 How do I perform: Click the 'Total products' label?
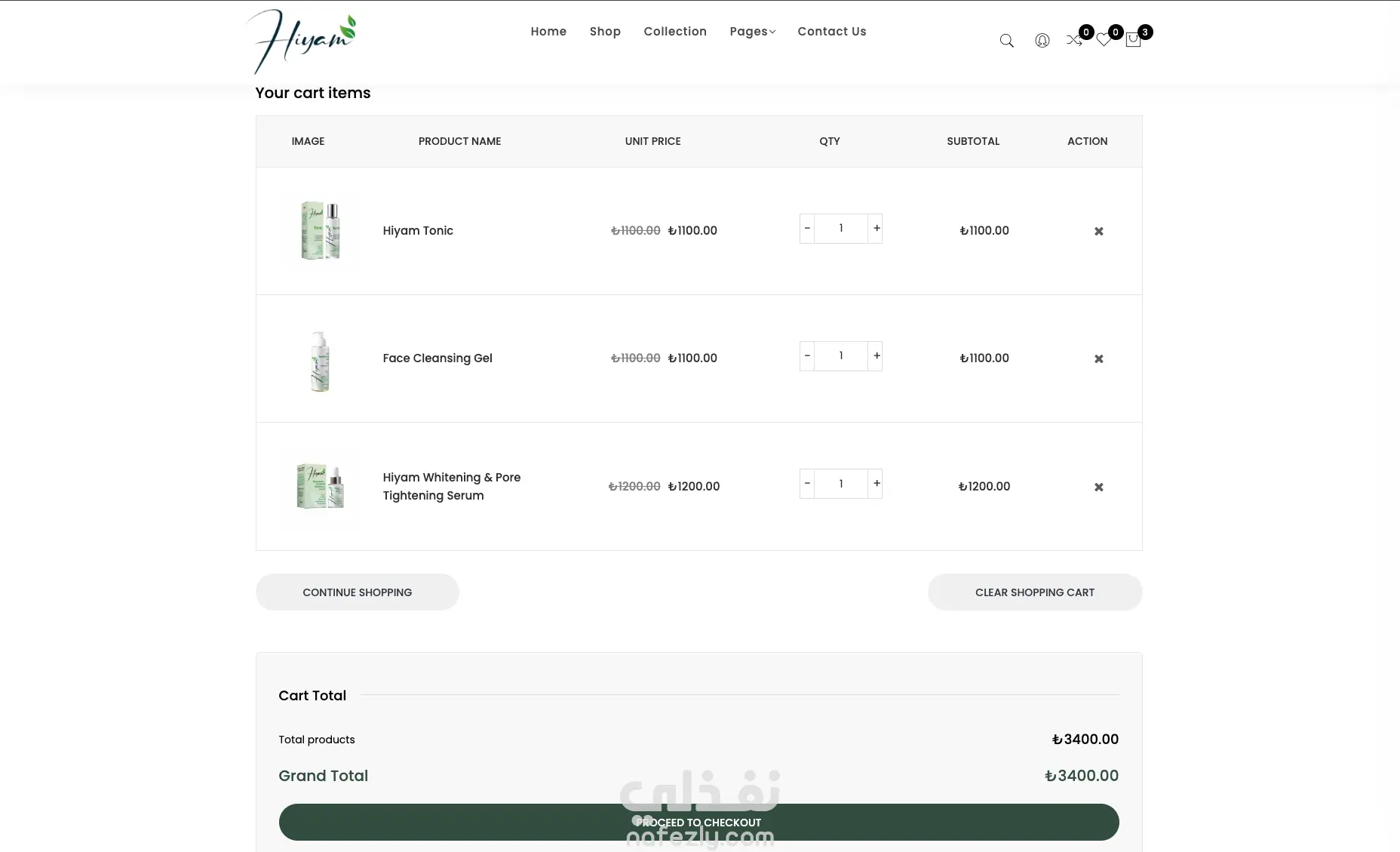coord(317,740)
